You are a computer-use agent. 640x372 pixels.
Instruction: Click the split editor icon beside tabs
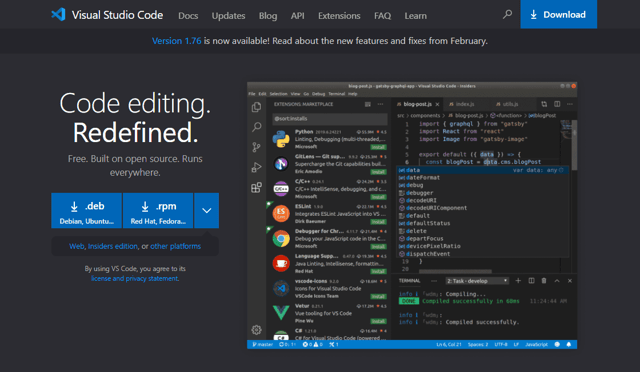point(557,104)
